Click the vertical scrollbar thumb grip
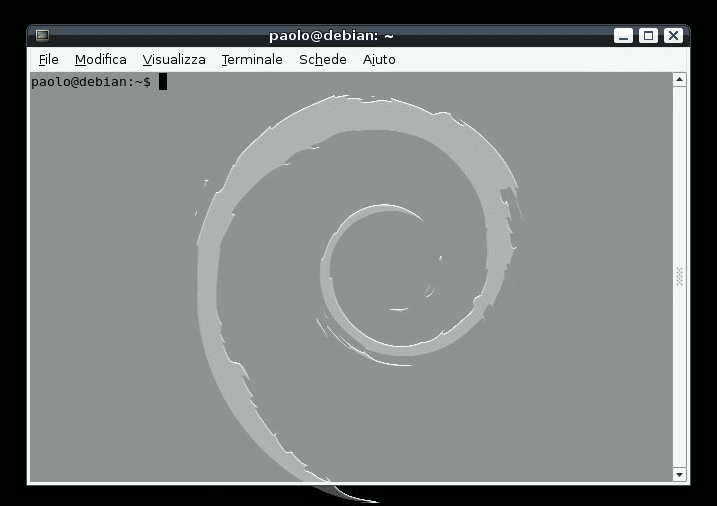 pyautogui.click(x=680, y=277)
